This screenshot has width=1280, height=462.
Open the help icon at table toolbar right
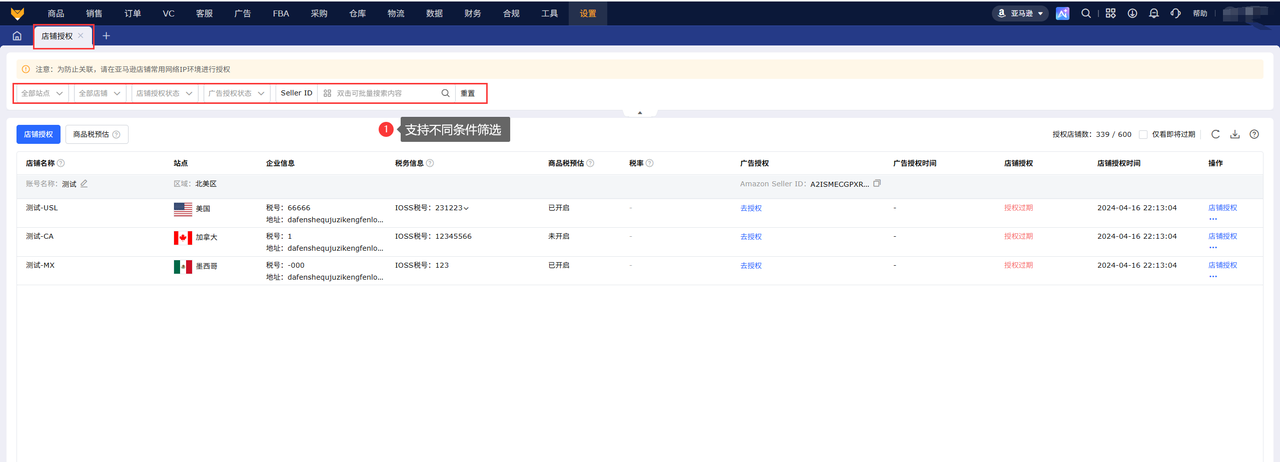point(1254,134)
